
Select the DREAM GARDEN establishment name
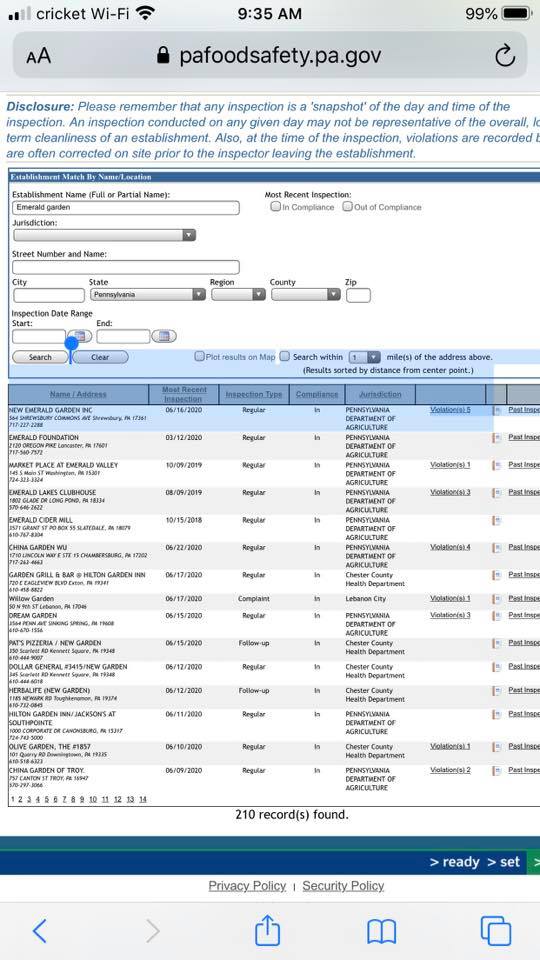33,615
